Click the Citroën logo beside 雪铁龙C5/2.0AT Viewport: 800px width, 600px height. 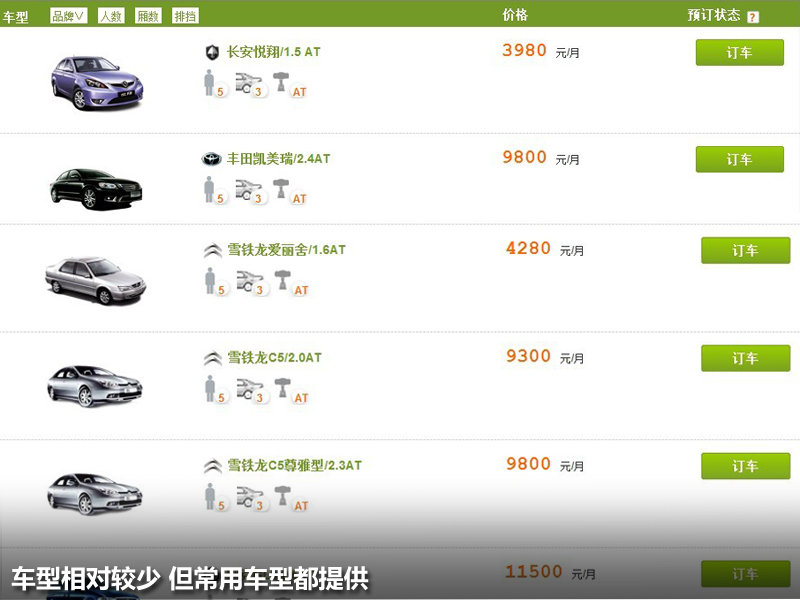[x=213, y=359]
